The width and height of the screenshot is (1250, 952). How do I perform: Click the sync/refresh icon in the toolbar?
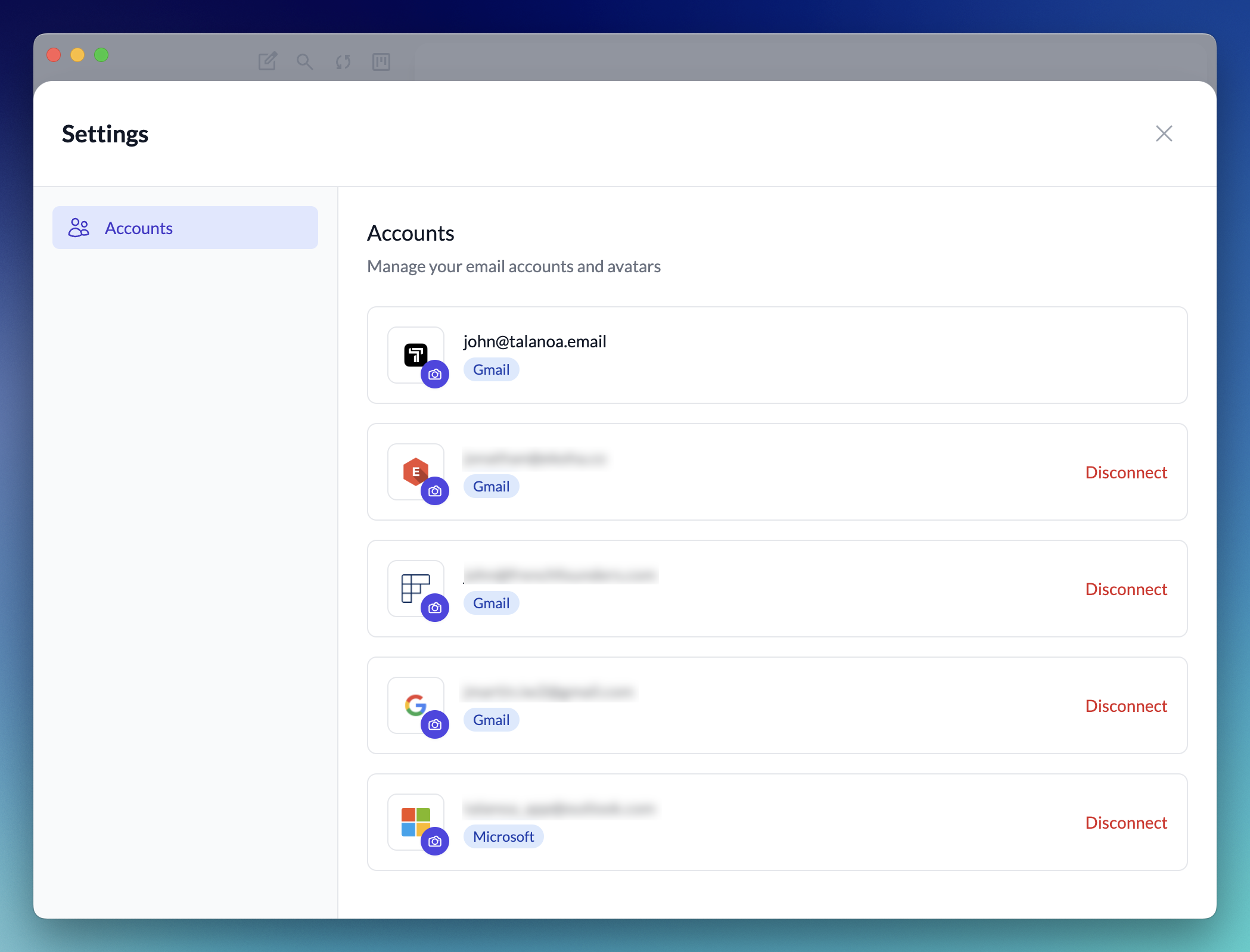343,62
